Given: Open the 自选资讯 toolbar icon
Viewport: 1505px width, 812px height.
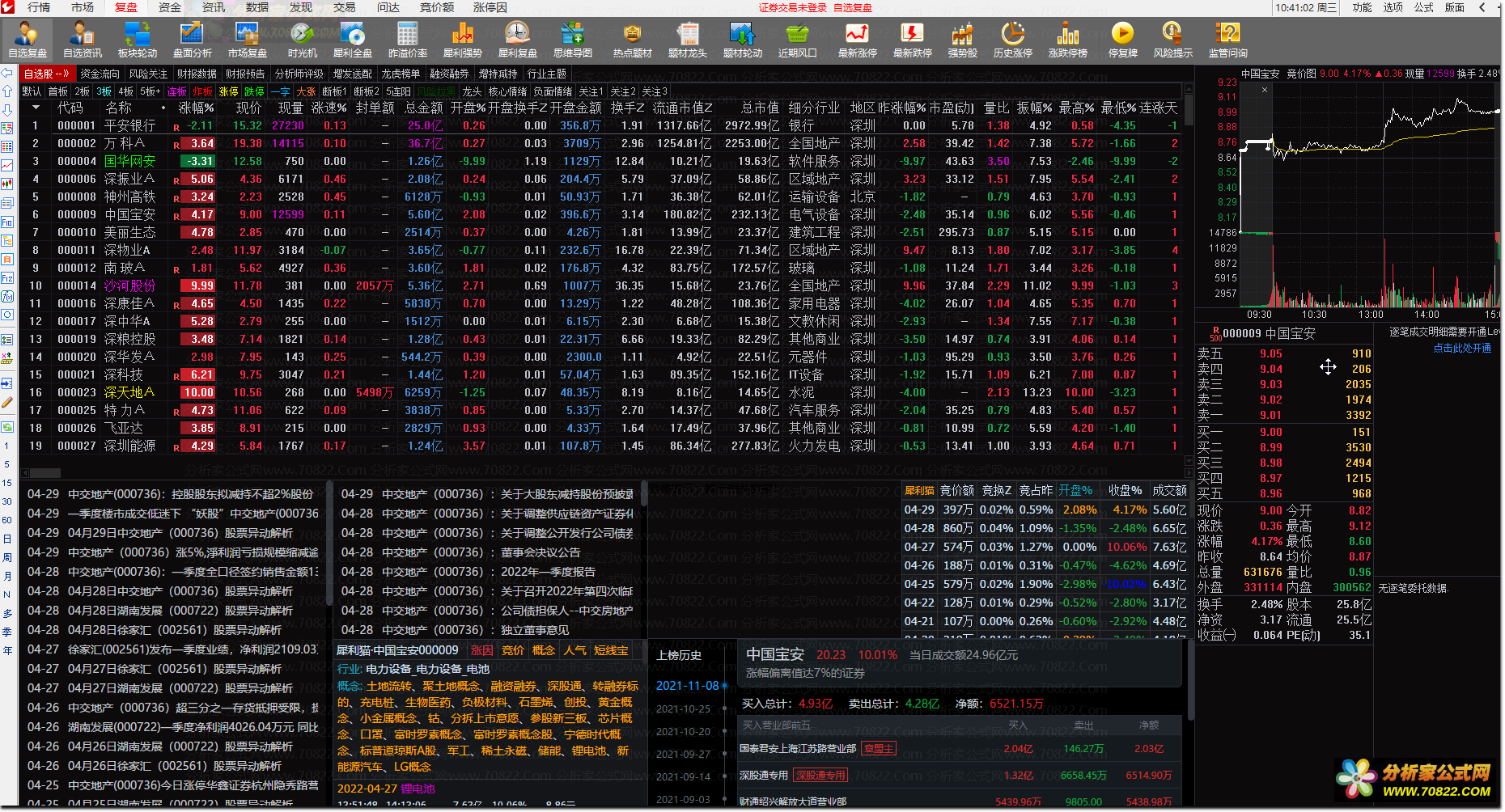Looking at the screenshot, I should point(83,39).
